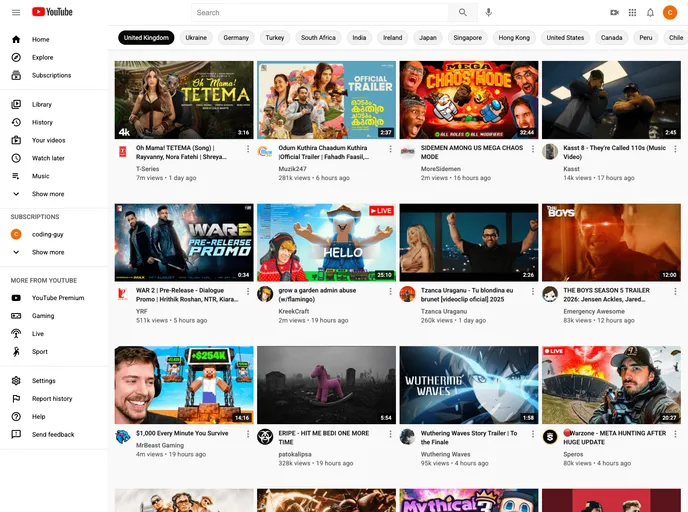Click into the Search input field
The image size is (688, 512).
320,13
